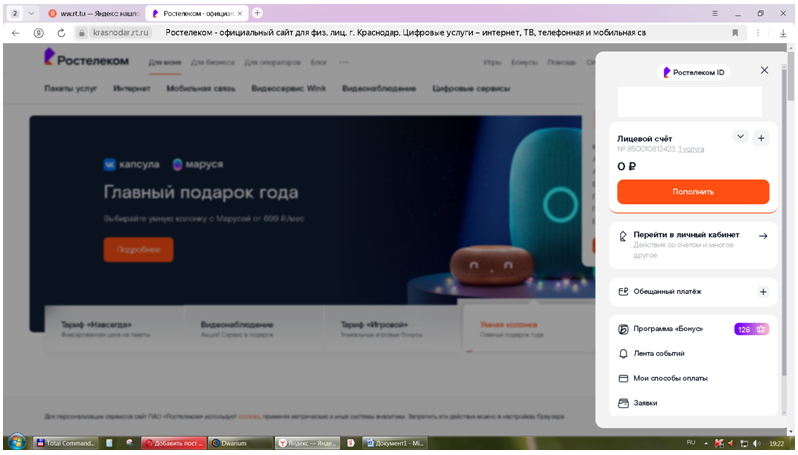Click the tab counter showing 2

click(x=15, y=14)
